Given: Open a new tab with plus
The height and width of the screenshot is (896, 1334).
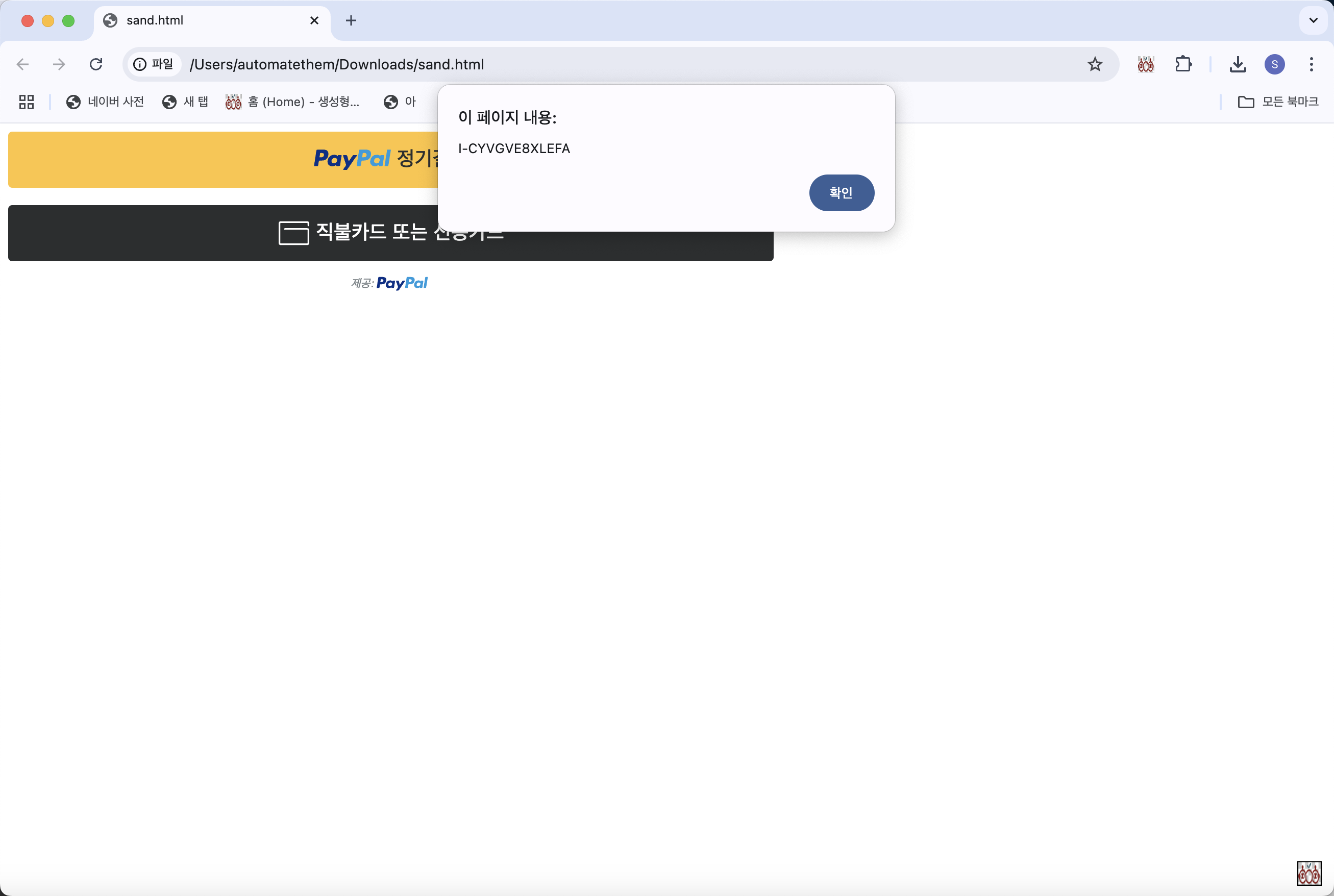Looking at the screenshot, I should (351, 20).
